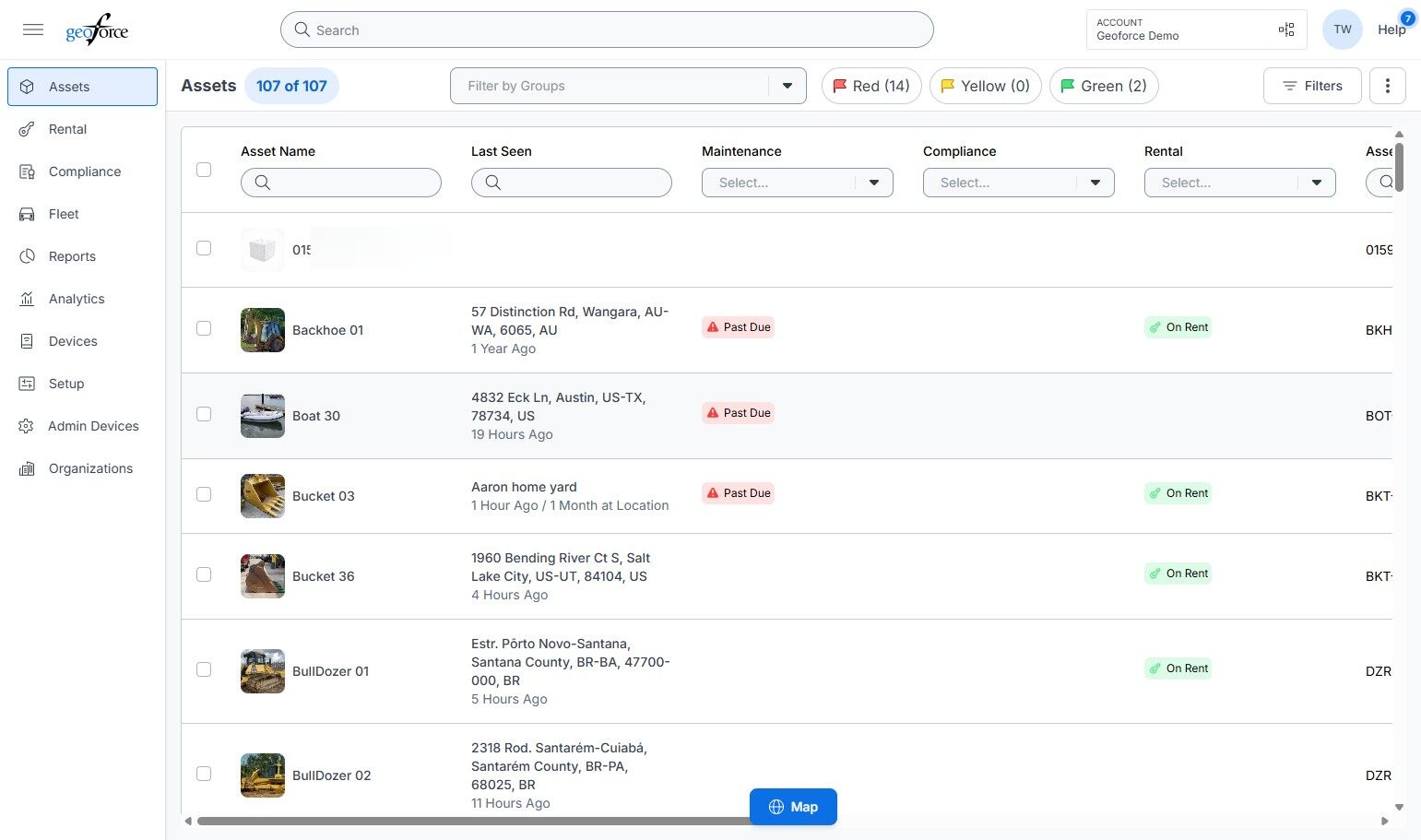This screenshot has width=1421, height=840.
Task: Check the BullDozer 02 row checkbox
Action: click(204, 774)
